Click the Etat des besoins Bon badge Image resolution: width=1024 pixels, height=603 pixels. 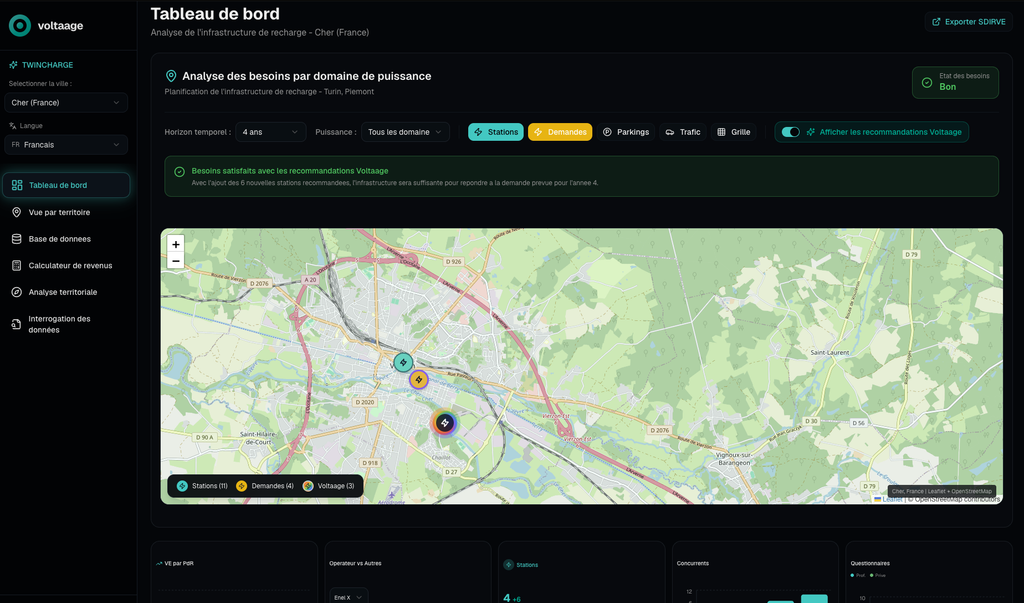[x=955, y=82]
